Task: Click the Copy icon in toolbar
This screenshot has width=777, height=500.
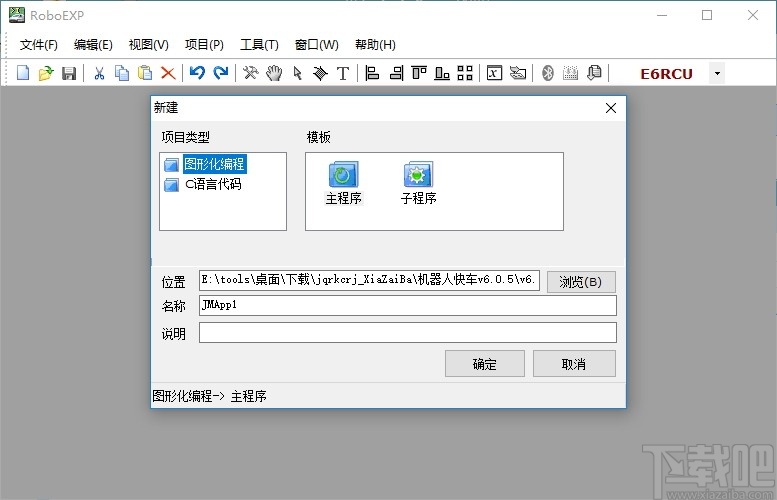Action: [x=122, y=73]
